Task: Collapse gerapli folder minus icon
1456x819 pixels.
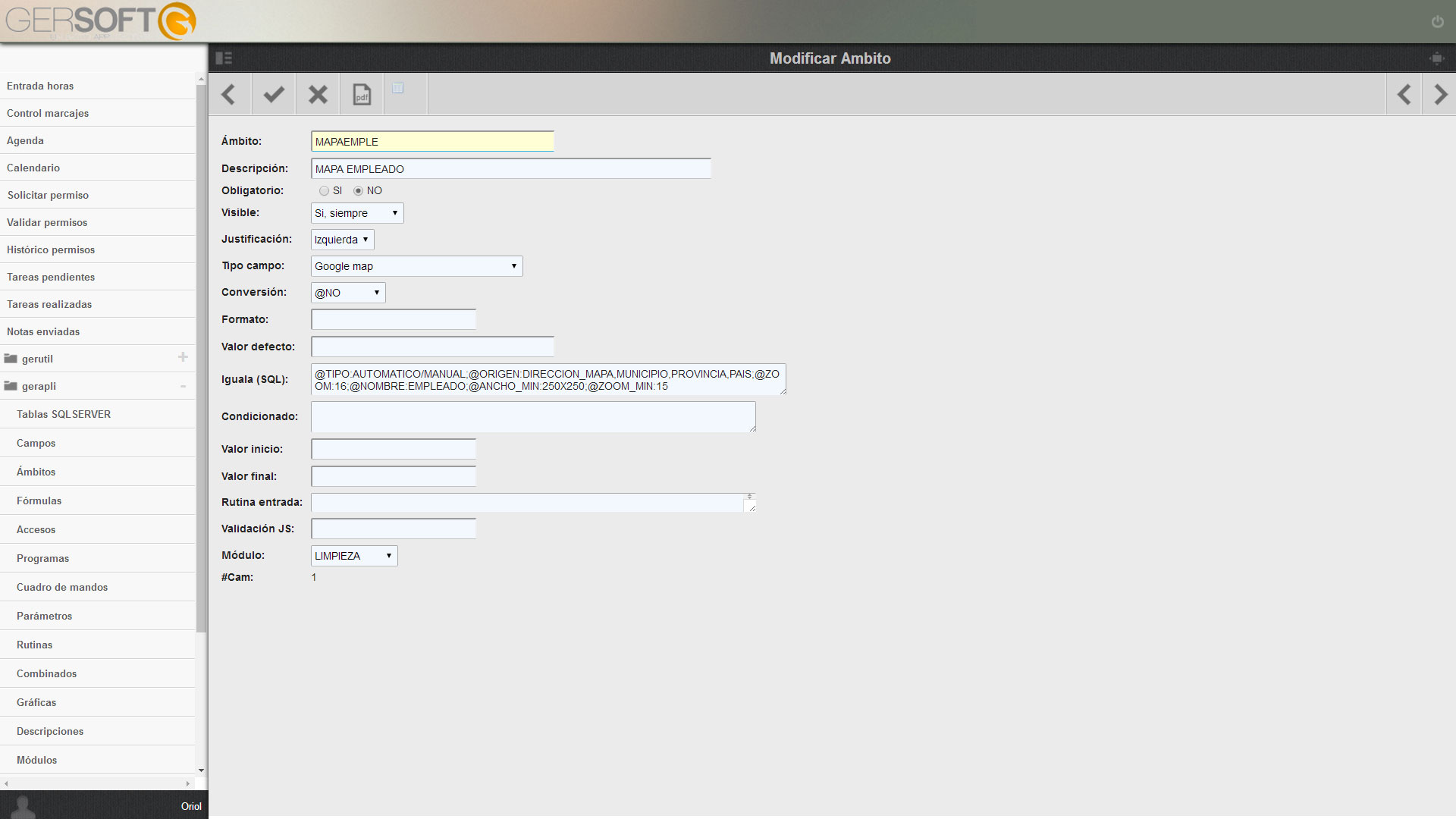Action: pyautogui.click(x=183, y=386)
